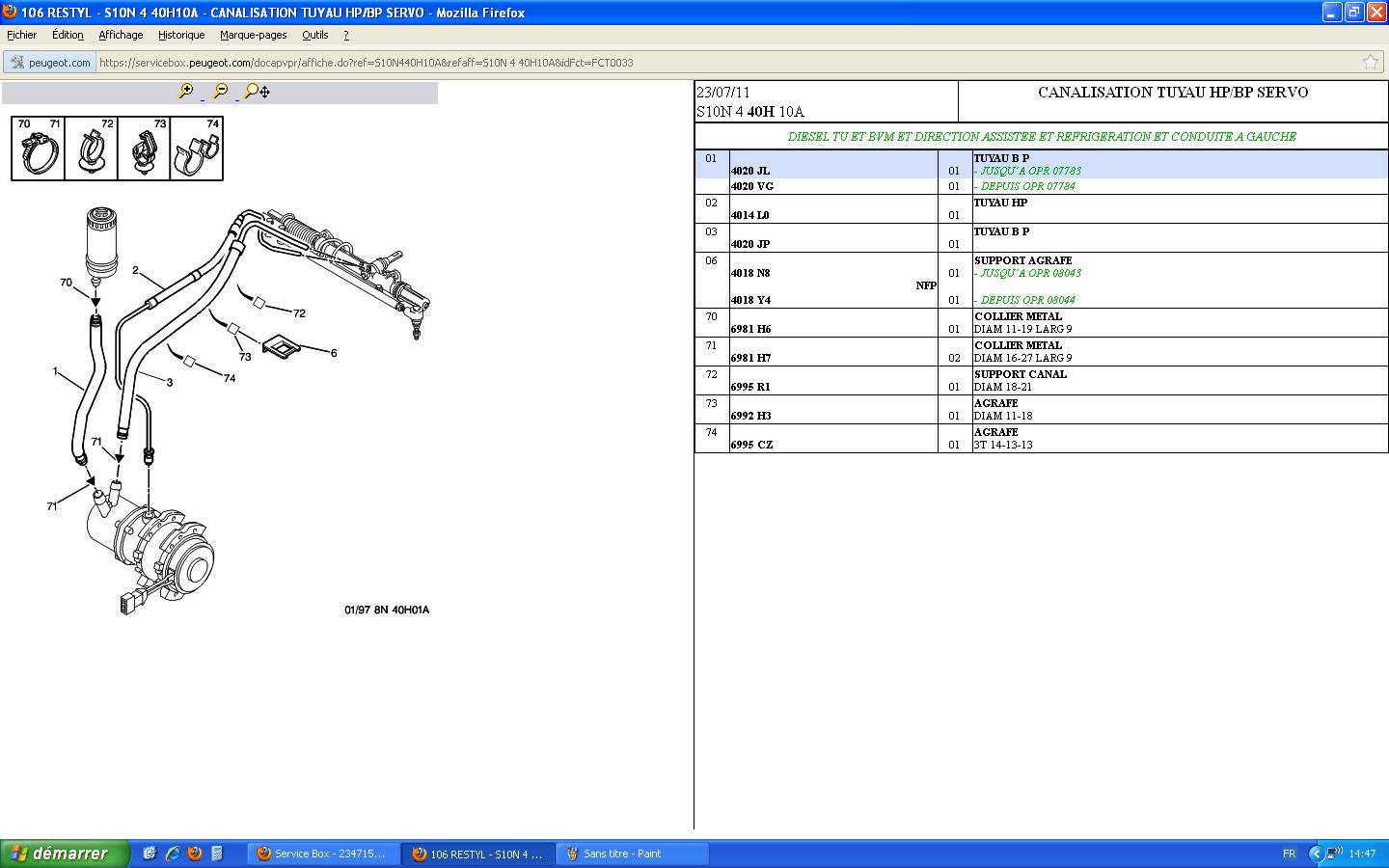The height and width of the screenshot is (868, 1389).
Task: Switch to Service Box taskbar window
Action: click(x=322, y=854)
